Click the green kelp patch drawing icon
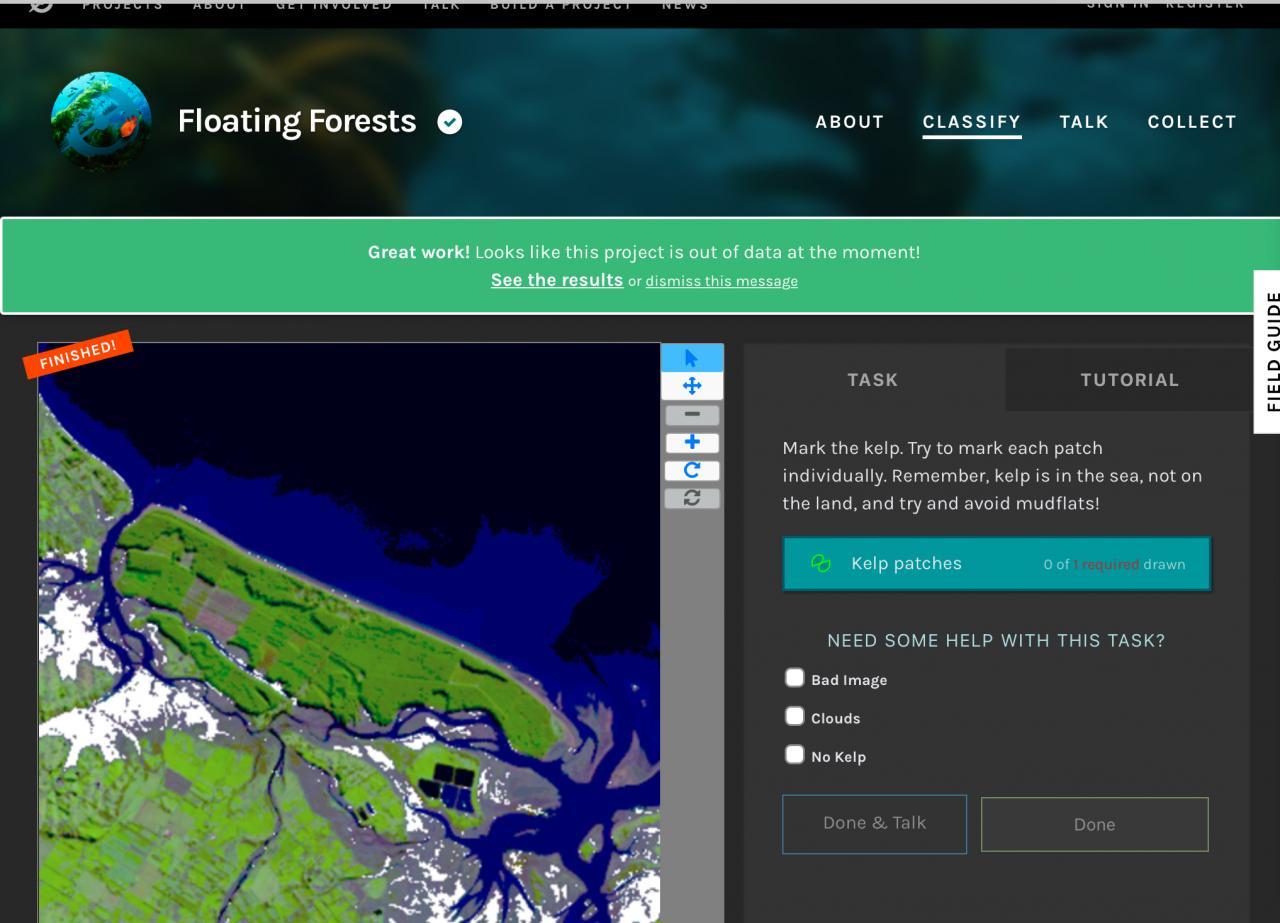Viewport: 1280px width, 923px height. (x=821, y=563)
